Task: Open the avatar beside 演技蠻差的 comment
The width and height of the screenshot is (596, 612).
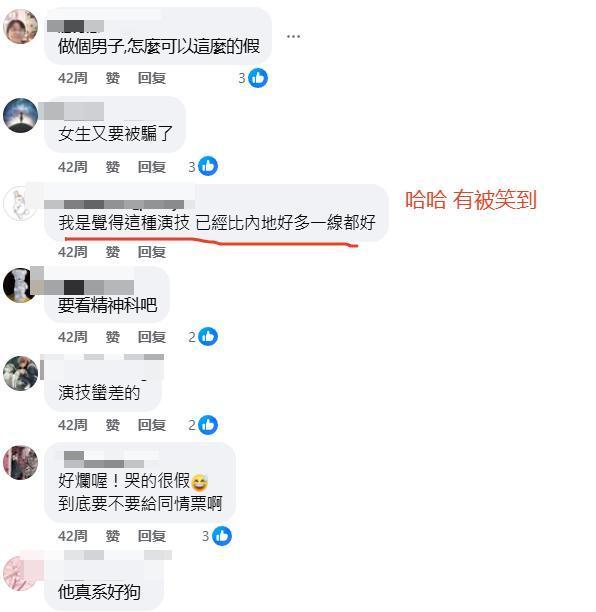Action: (x=20, y=373)
